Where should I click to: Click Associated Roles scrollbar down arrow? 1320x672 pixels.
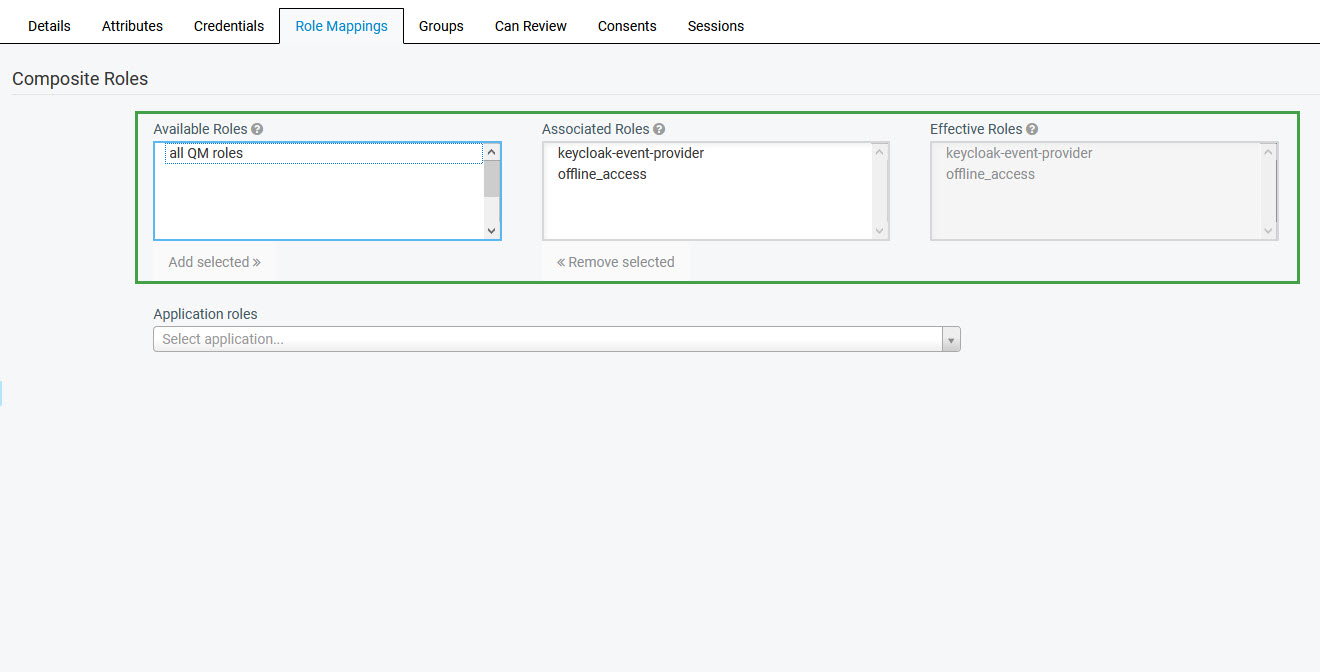click(880, 230)
